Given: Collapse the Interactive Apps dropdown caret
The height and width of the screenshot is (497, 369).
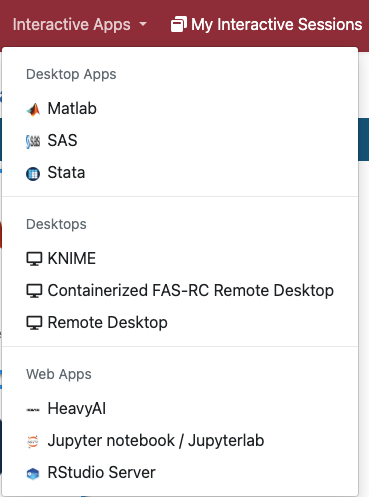Looking at the screenshot, I should click(x=143, y=24).
